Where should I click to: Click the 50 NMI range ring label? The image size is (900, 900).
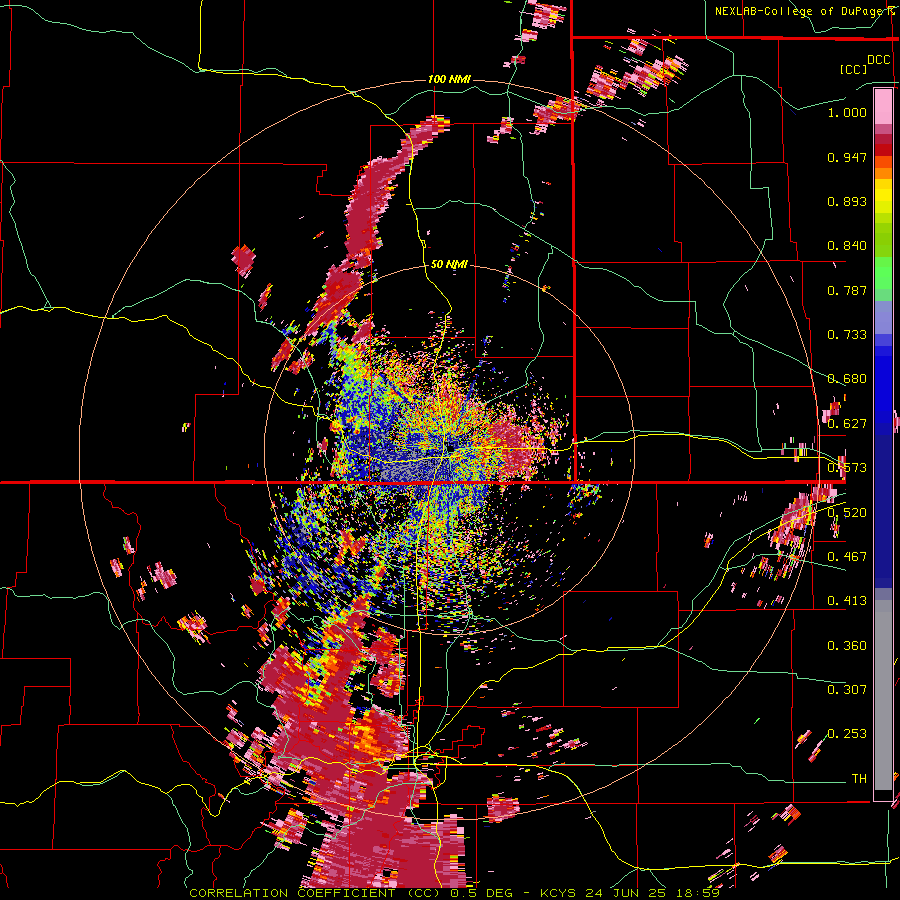tap(449, 264)
